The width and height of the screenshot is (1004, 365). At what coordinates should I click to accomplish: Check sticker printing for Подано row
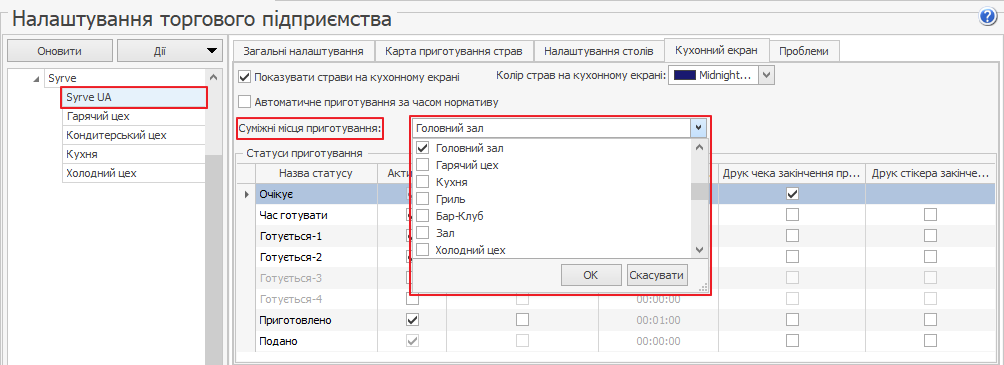pyautogui.click(x=931, y=341)
